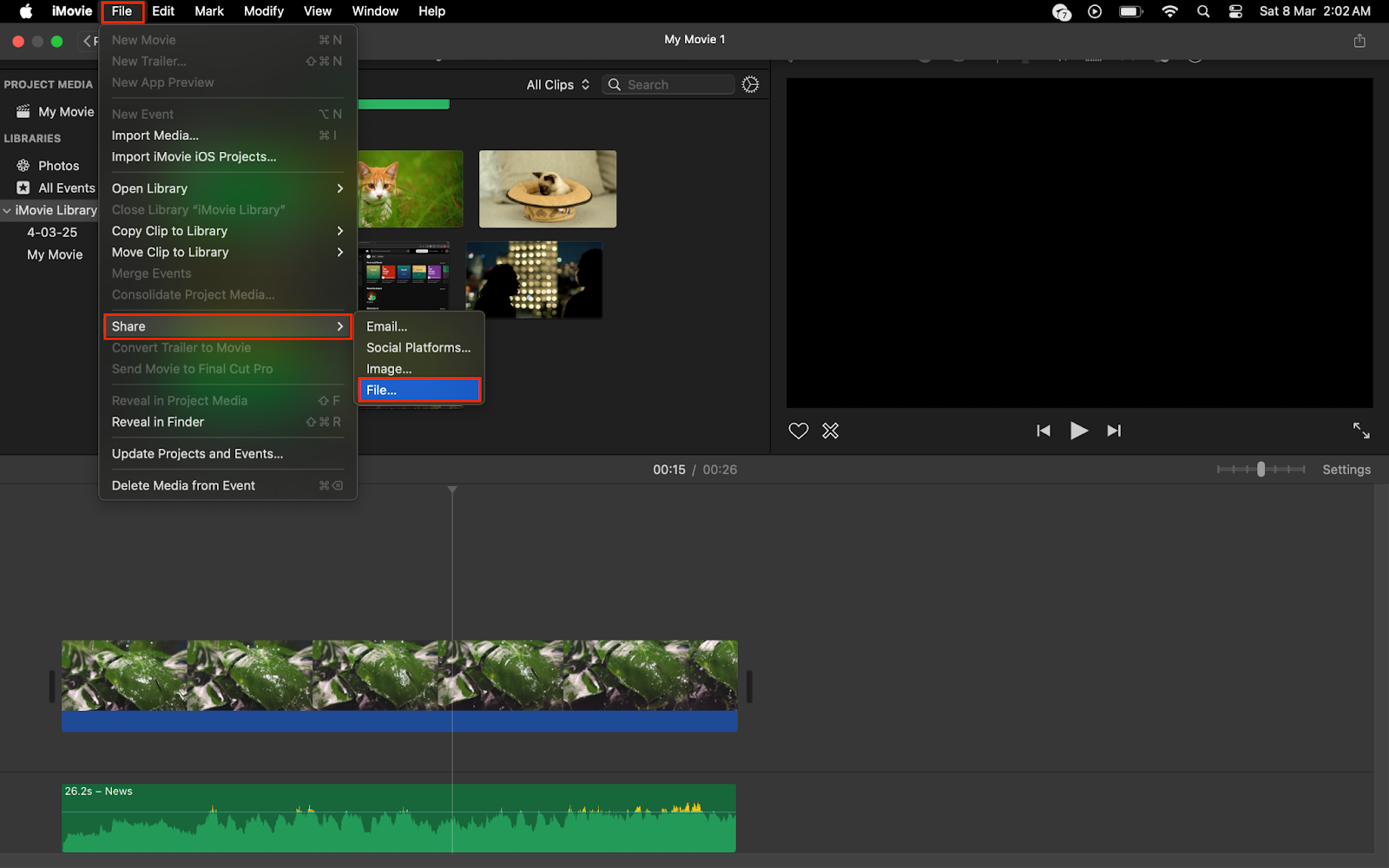Open the All Clips filter dropdown
1389x868 pixels.
(x=557, y=84)
